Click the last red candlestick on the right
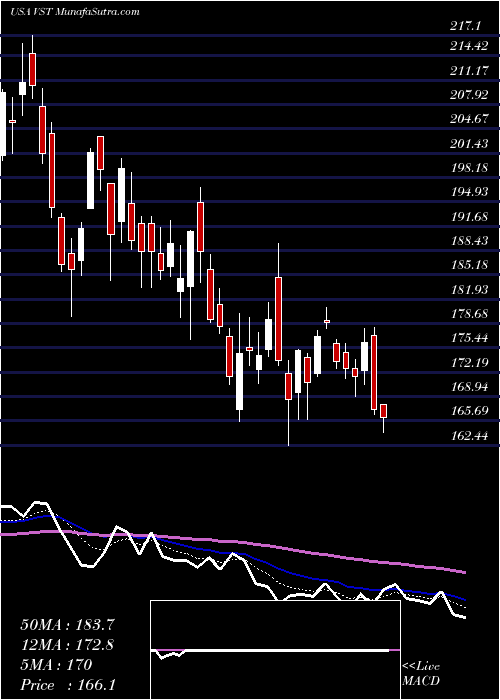This screenshot has height=700, width=500. click(x=383, y=411)
